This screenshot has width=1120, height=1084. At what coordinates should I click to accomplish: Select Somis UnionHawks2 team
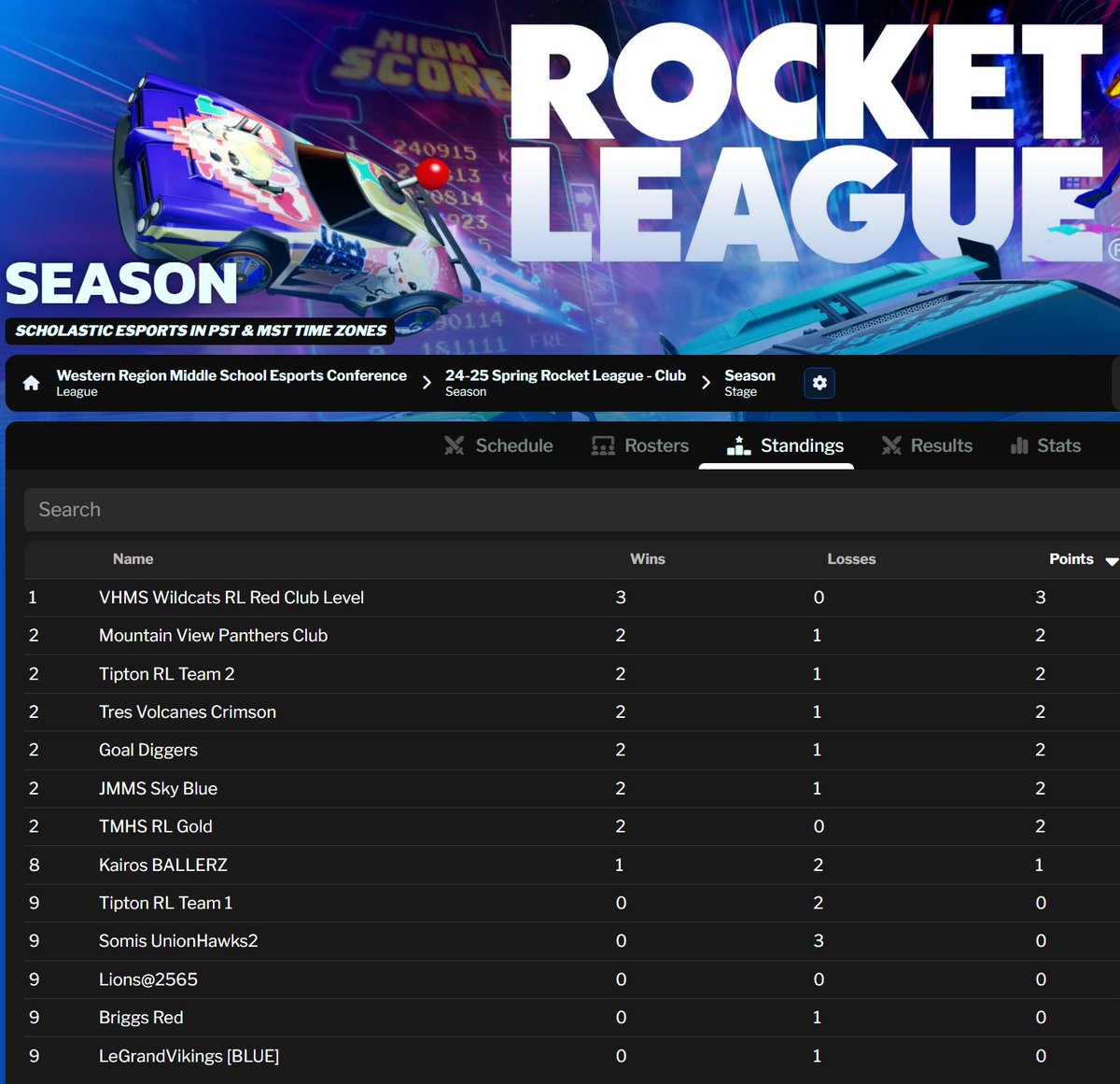tap(178, 941)
